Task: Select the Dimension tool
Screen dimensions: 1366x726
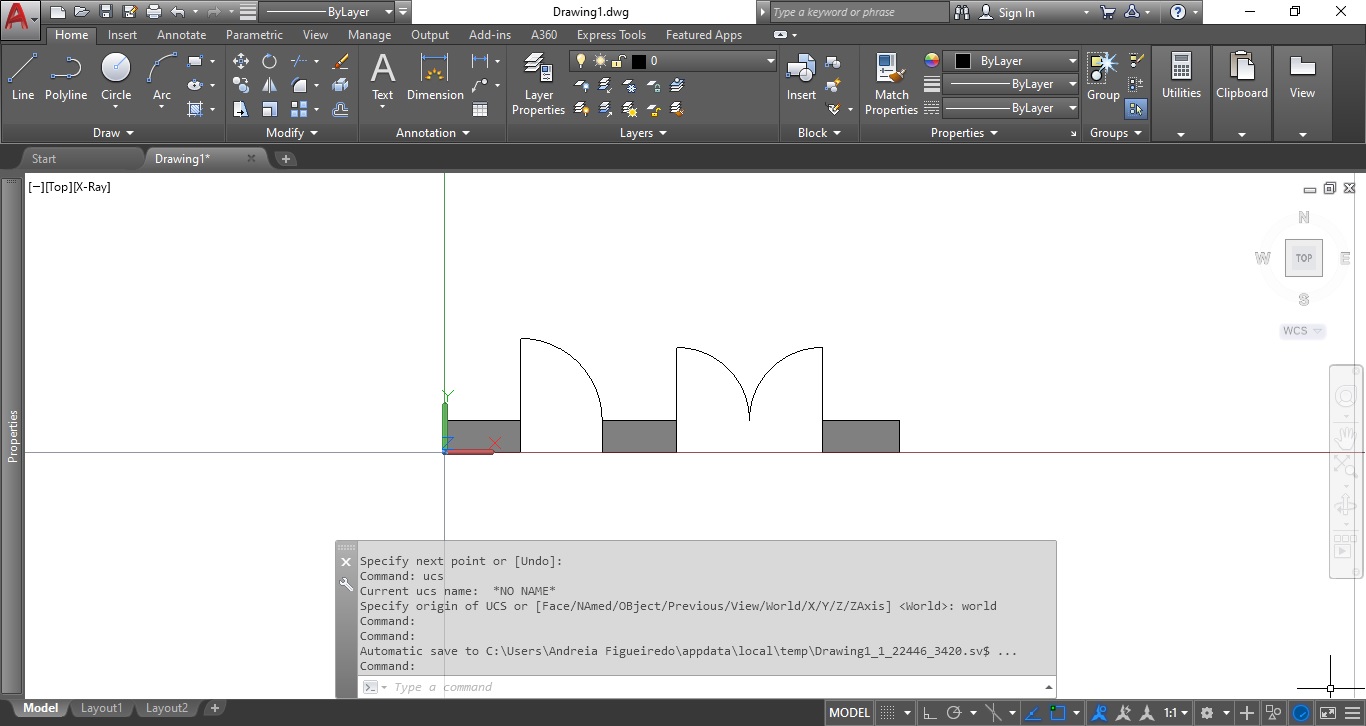Action: pos(435,77)
